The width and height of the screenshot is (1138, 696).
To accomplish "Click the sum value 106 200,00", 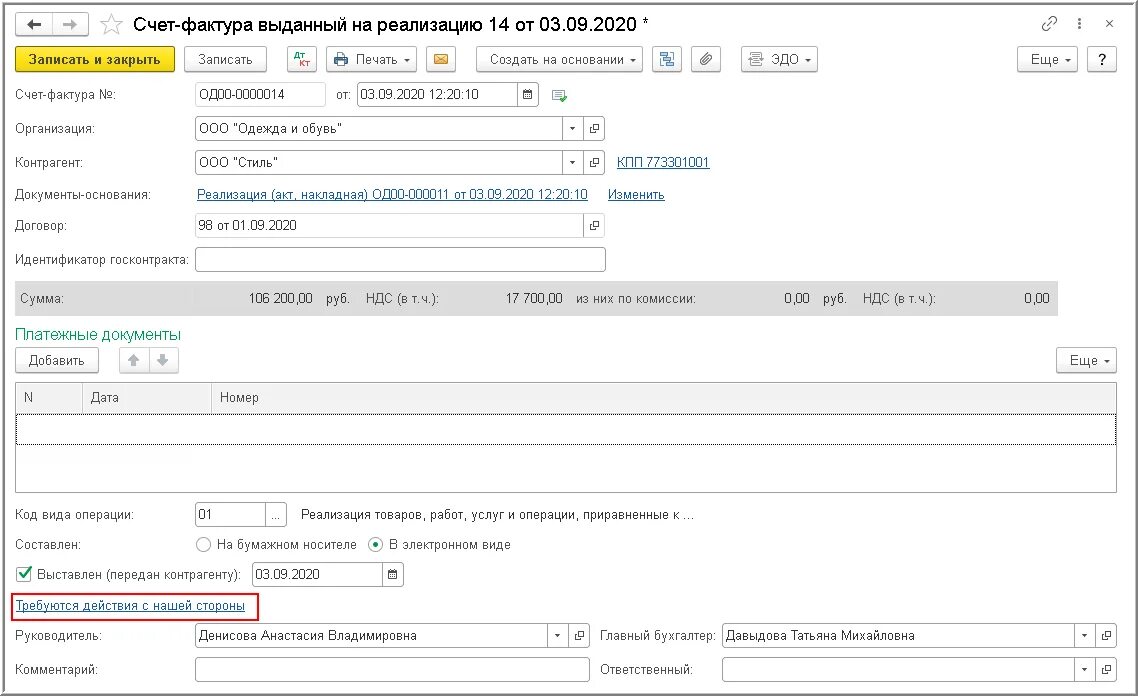I will (280, 299).
